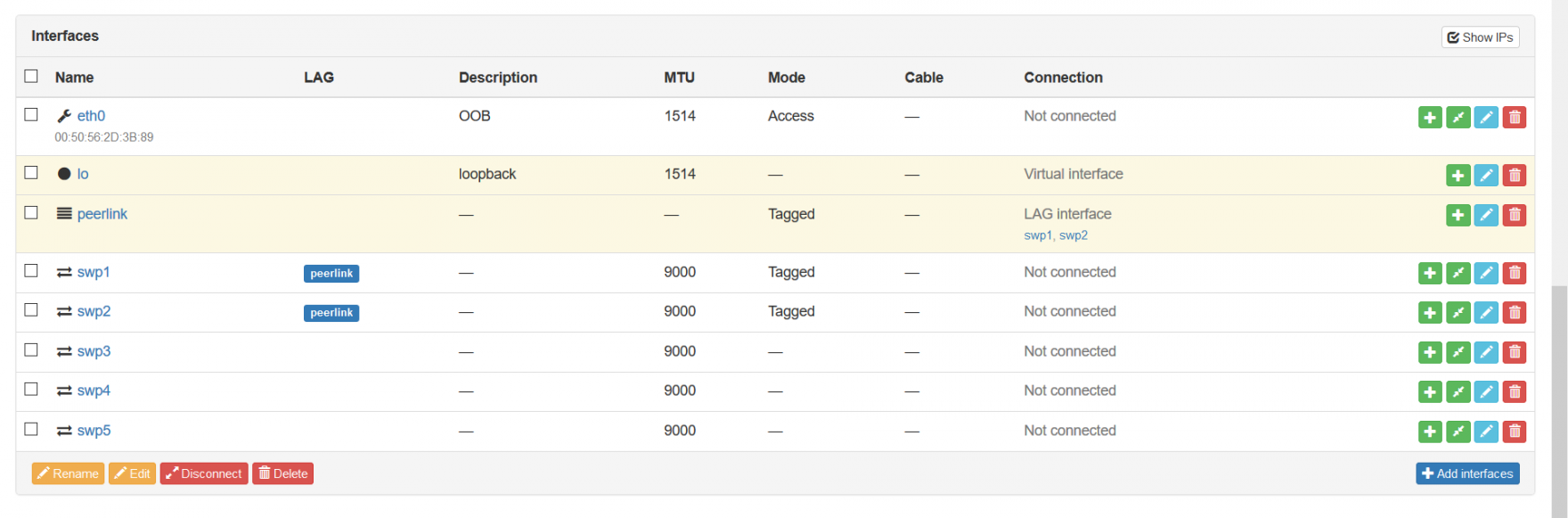Click peerlink LAG badge in swp1 row
The width and height of the screenshot is (1568, 518).
[331, 274]
